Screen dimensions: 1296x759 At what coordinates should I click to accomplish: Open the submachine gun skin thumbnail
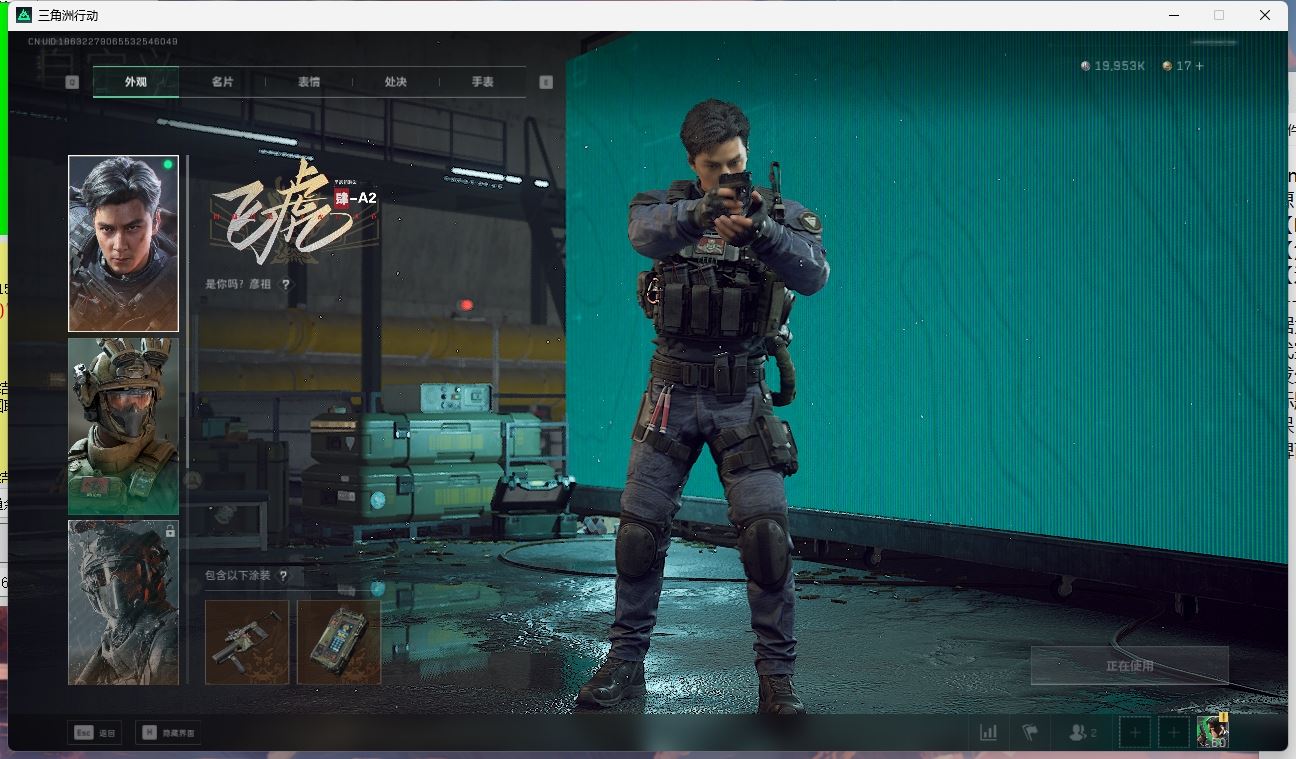click(x=247, y=641)
